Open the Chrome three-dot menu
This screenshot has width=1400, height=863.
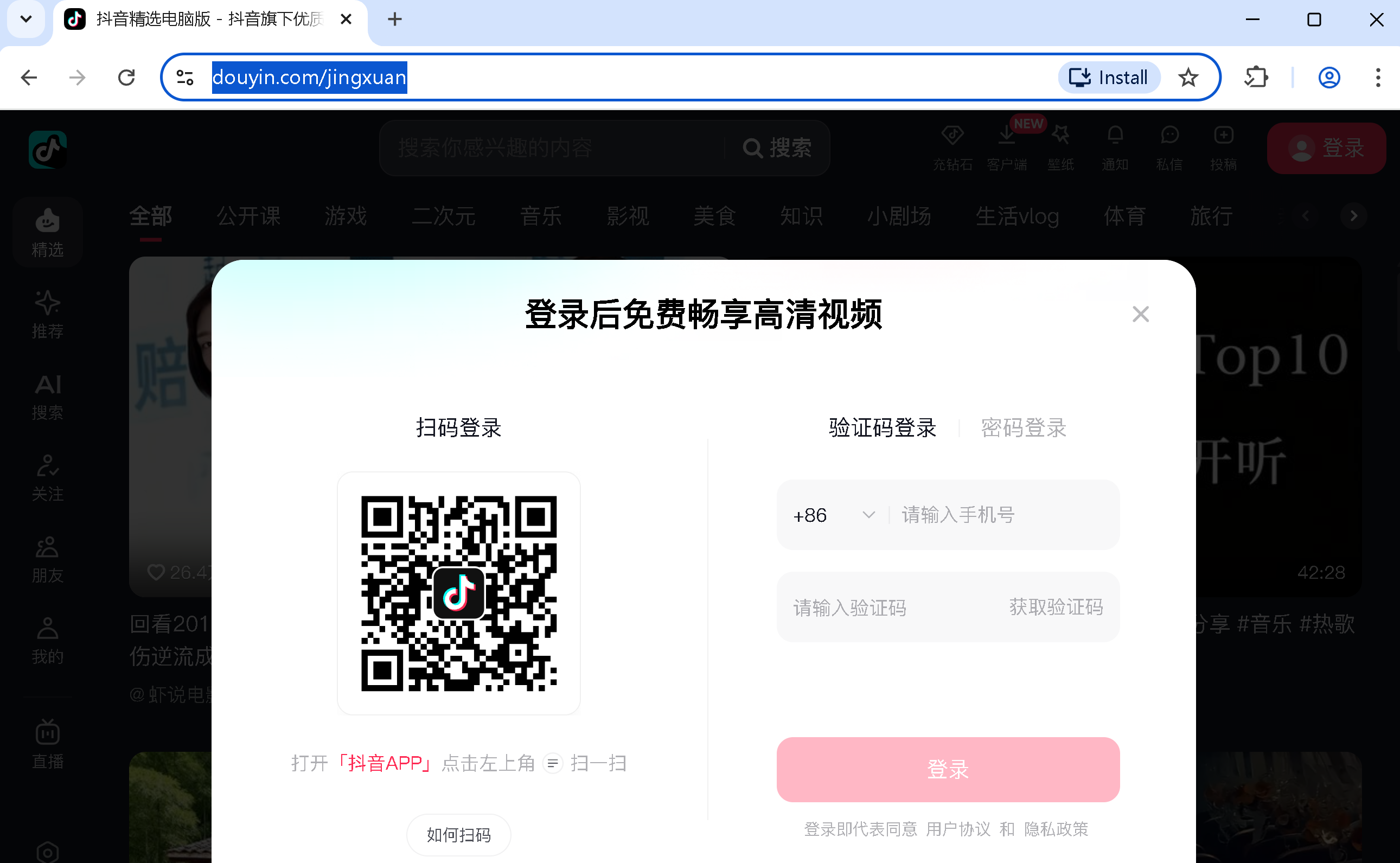click(x=1378, y=77)
